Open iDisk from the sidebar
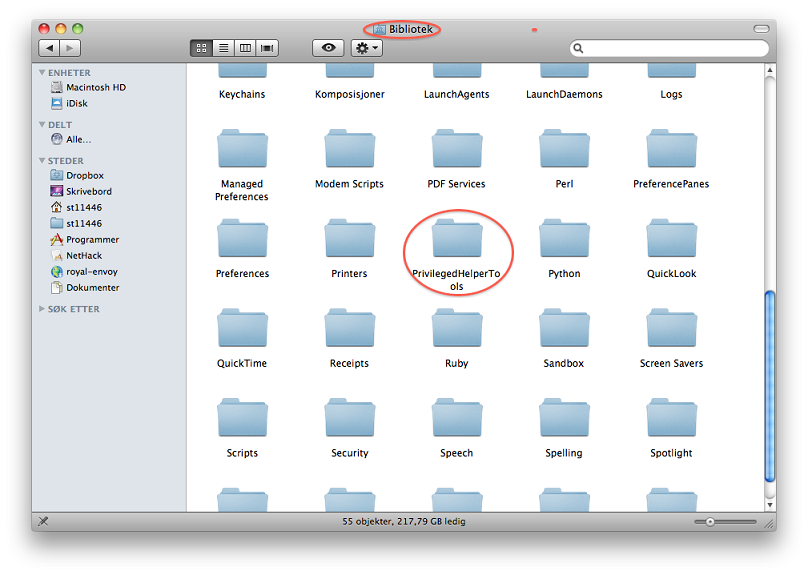This screenshot has width=808, height=575. pos(76,104)
